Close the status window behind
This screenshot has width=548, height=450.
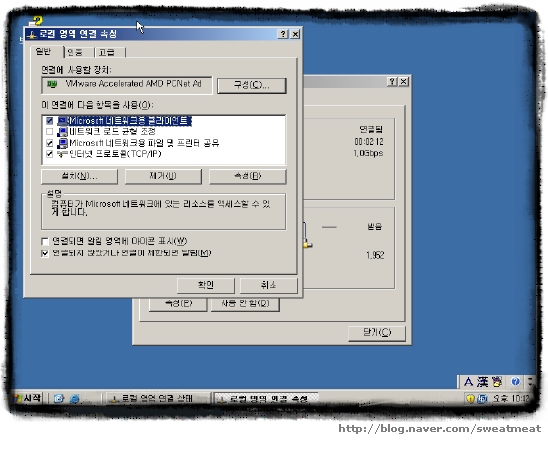[x=404, y=81]
